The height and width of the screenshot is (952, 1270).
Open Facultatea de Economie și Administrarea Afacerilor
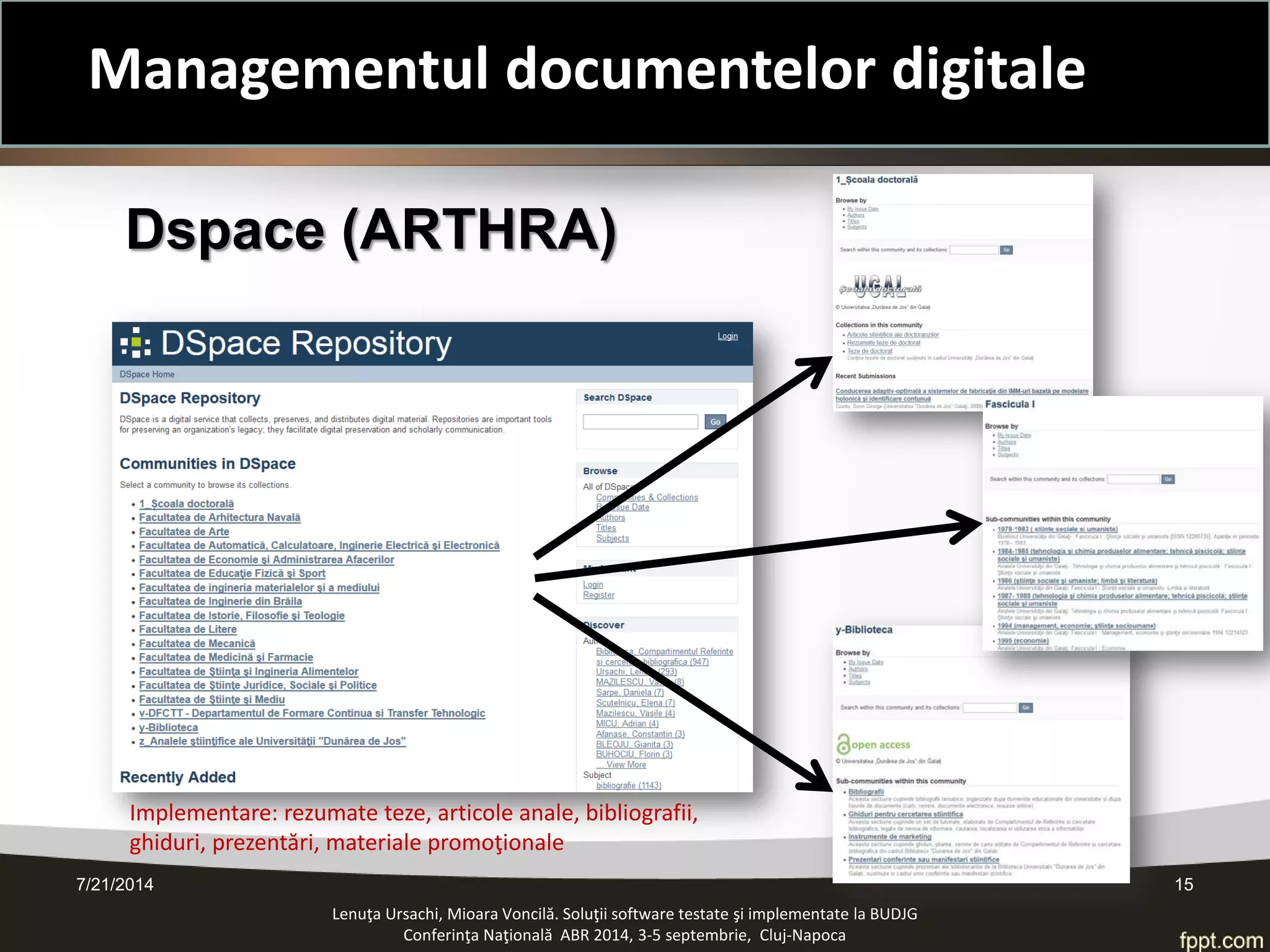coord(267,560)
